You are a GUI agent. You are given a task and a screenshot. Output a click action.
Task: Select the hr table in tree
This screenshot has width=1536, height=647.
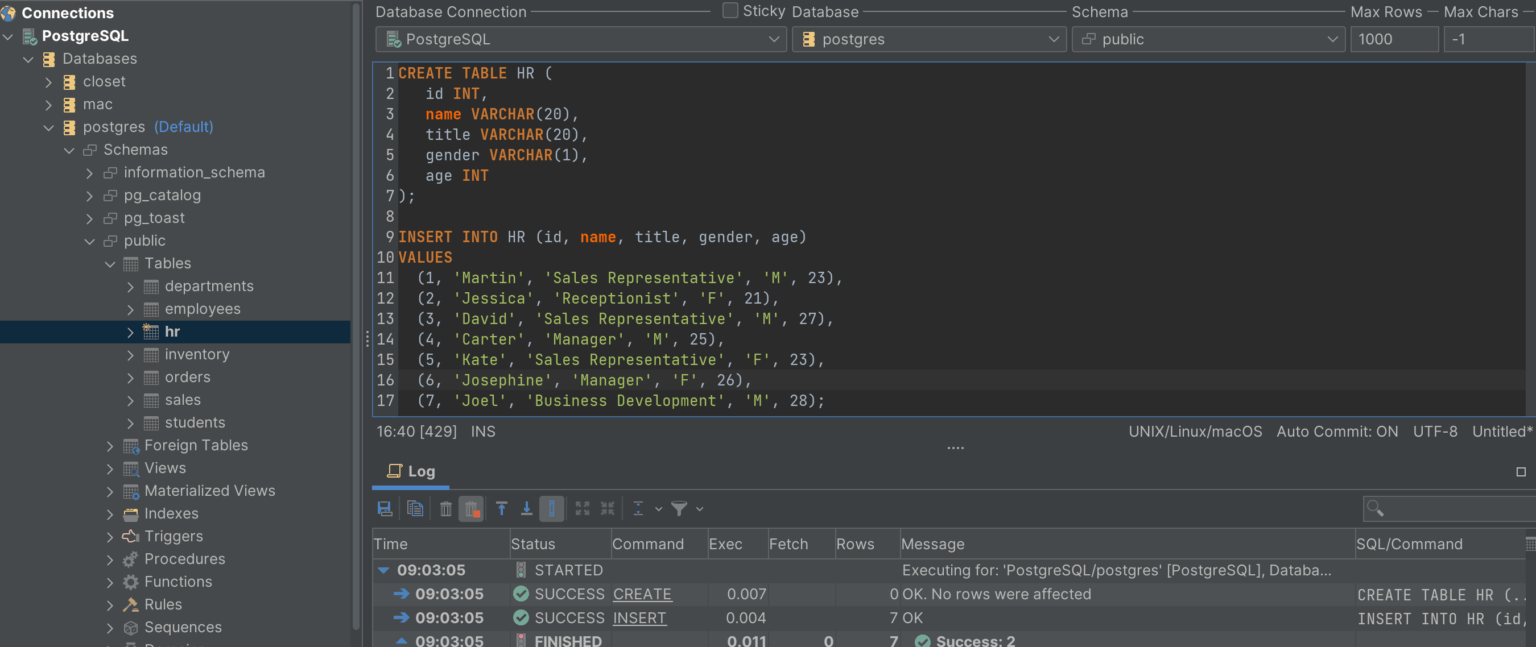173,331
